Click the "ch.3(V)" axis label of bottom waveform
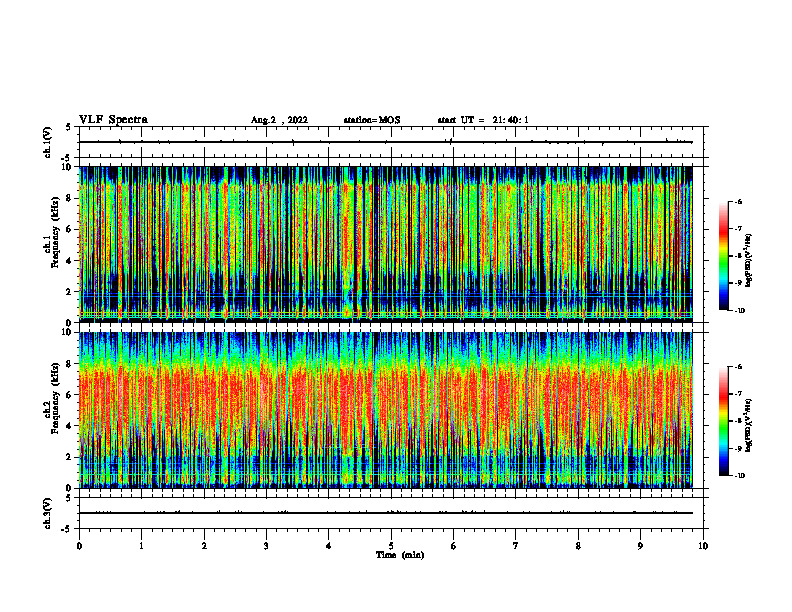The width and height of the screenshot is (792, 612). point(48,513)
